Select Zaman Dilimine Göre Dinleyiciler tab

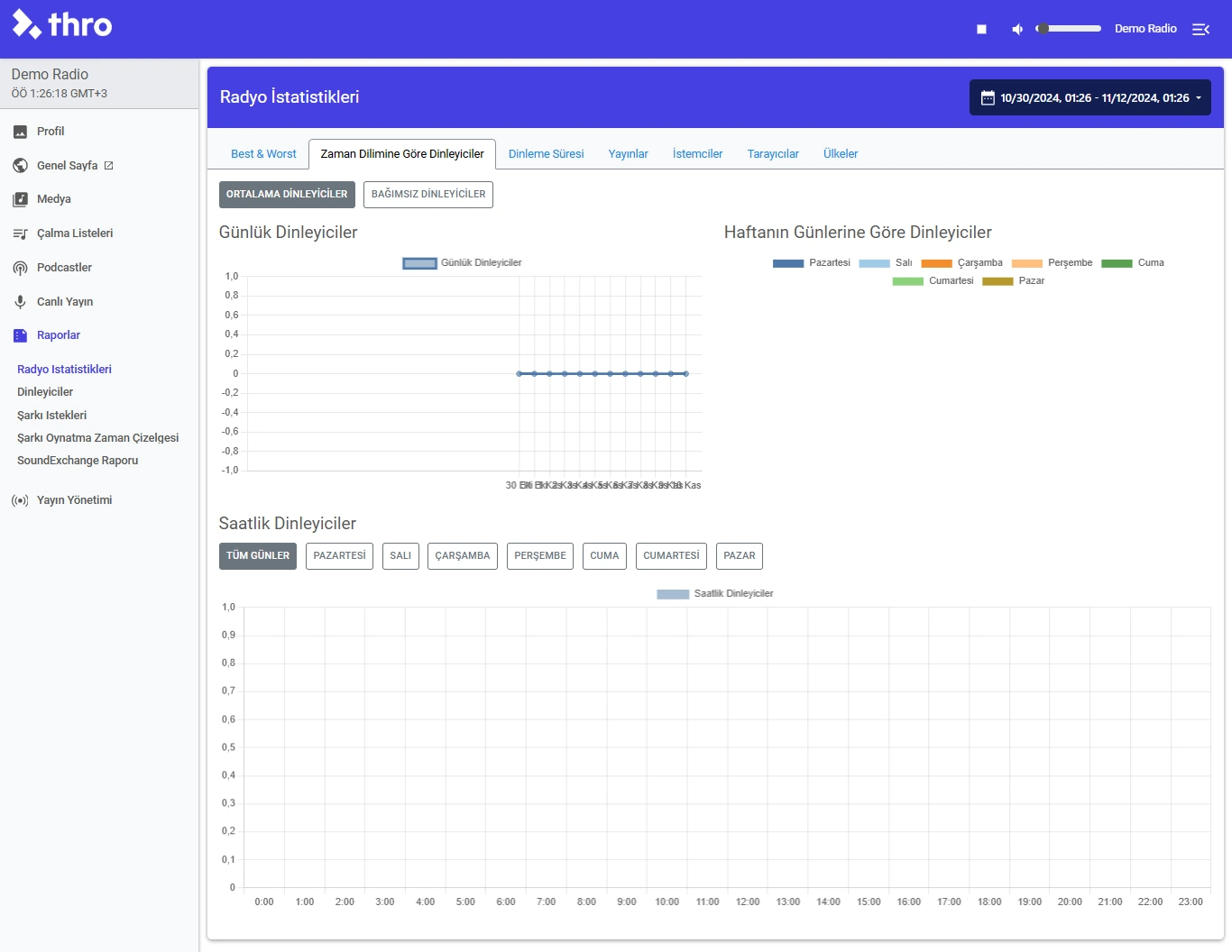point(402,154)
